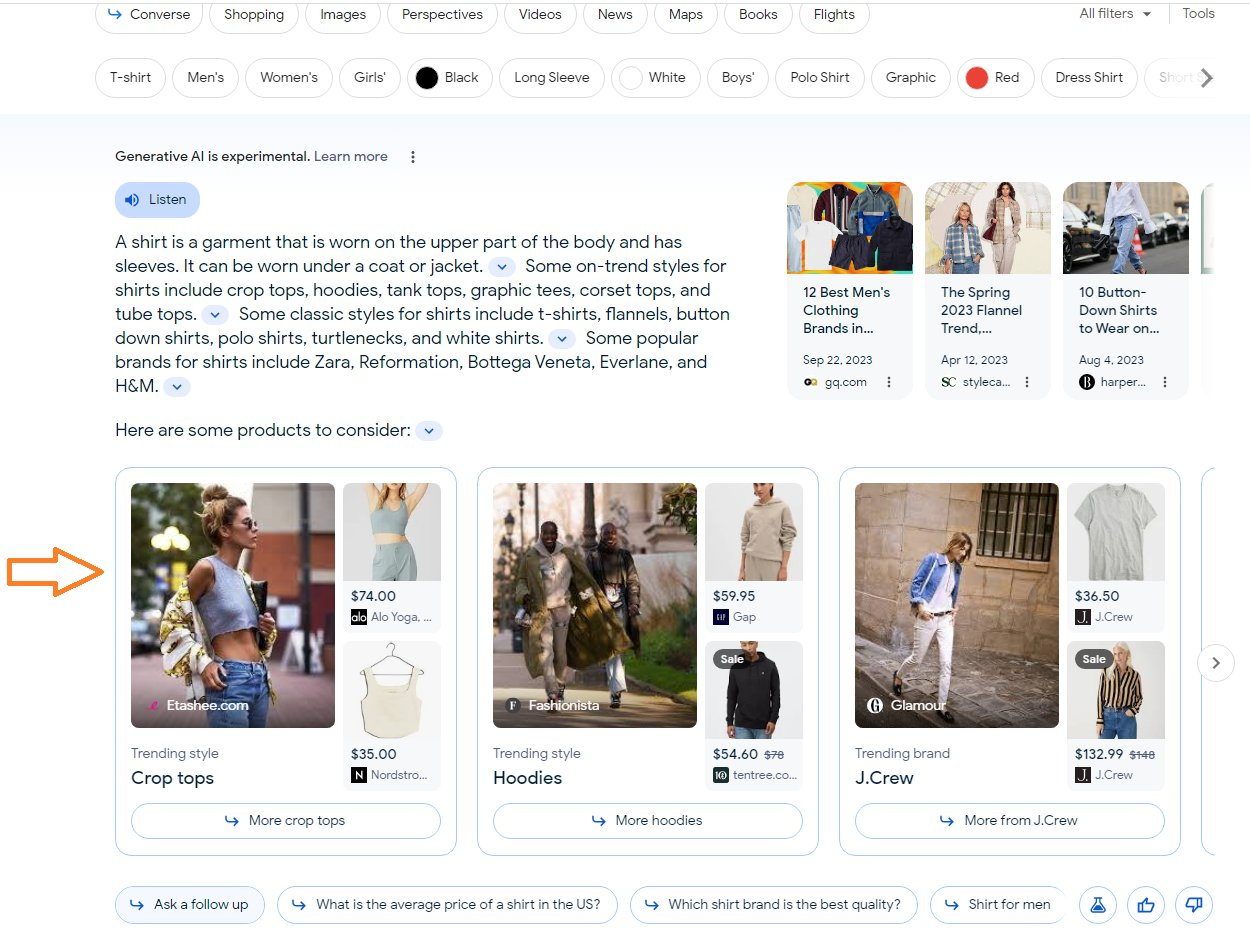
Task: Expand chevron next to 'products to consider'
Action: pos(429,431)
